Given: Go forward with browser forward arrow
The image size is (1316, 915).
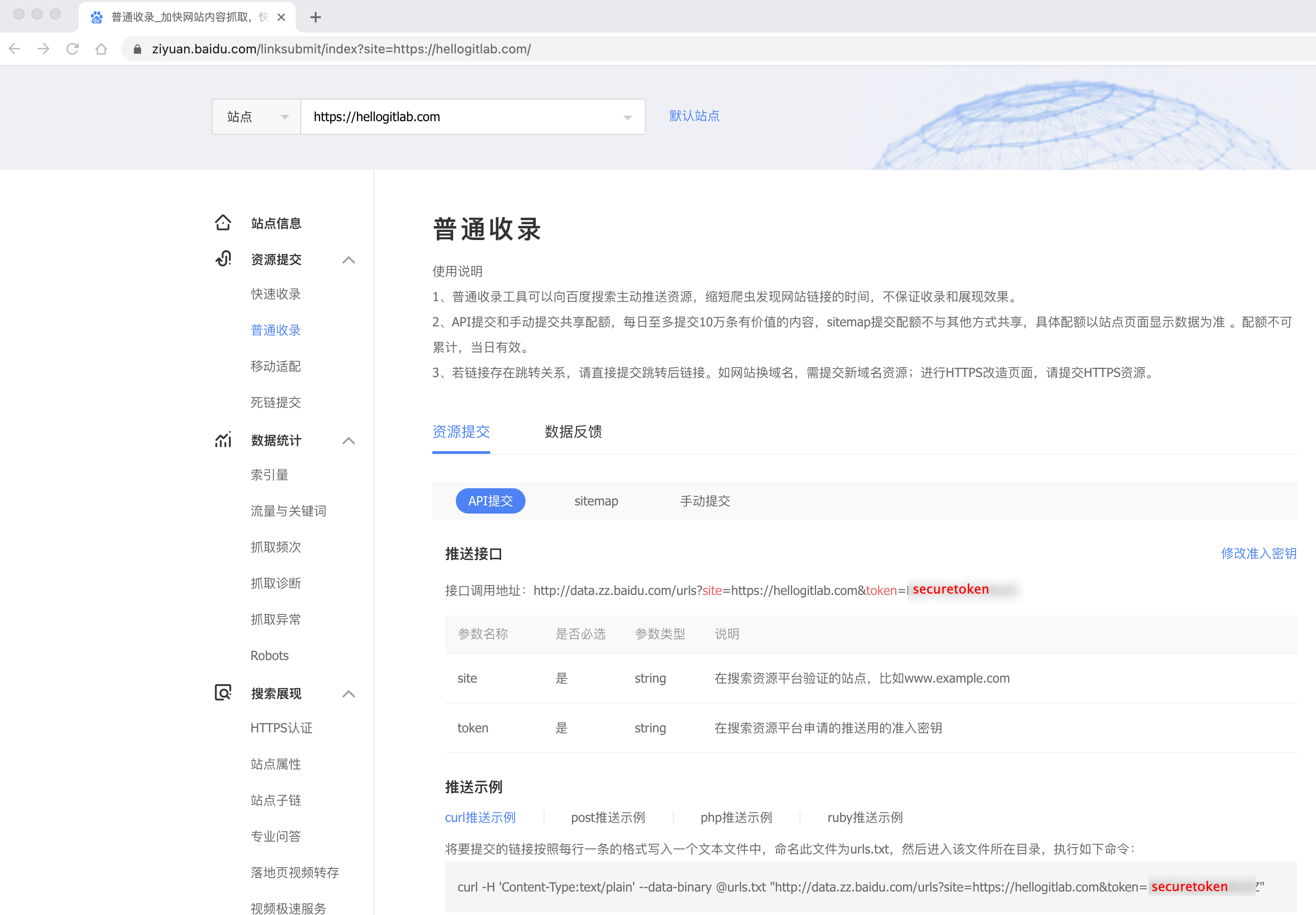Looking at the screenshot, I should coord(43,49).
